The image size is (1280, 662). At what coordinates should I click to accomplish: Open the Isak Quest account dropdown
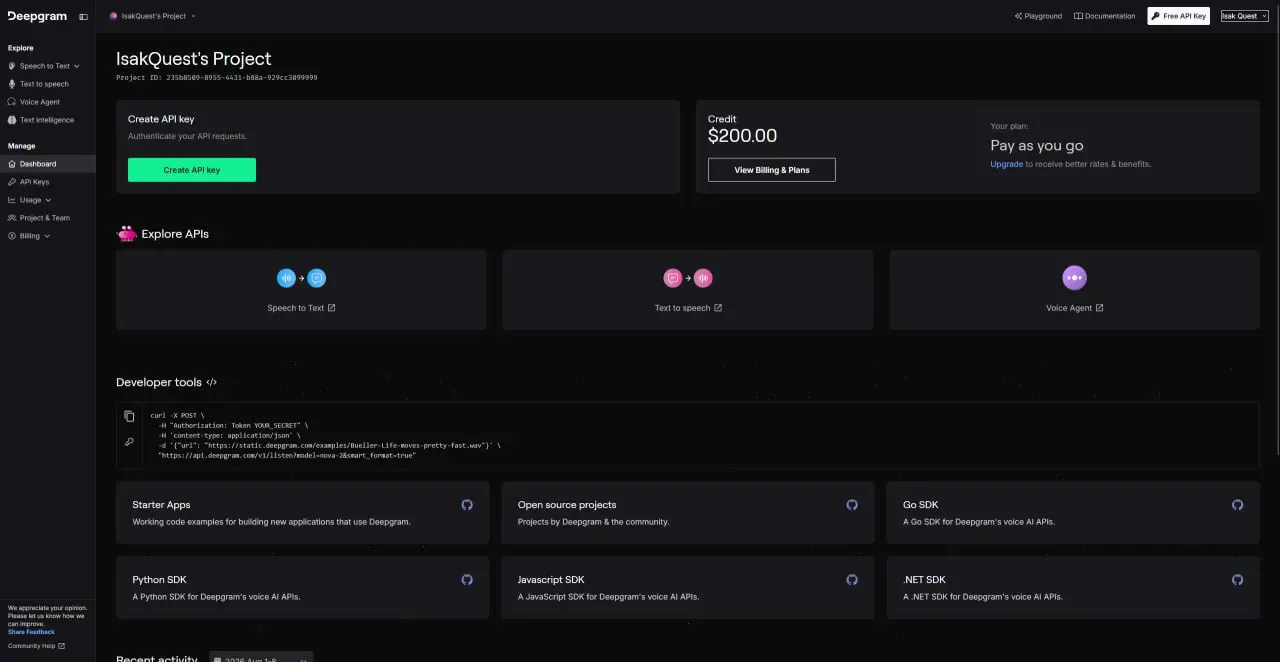pos(1244,16)
